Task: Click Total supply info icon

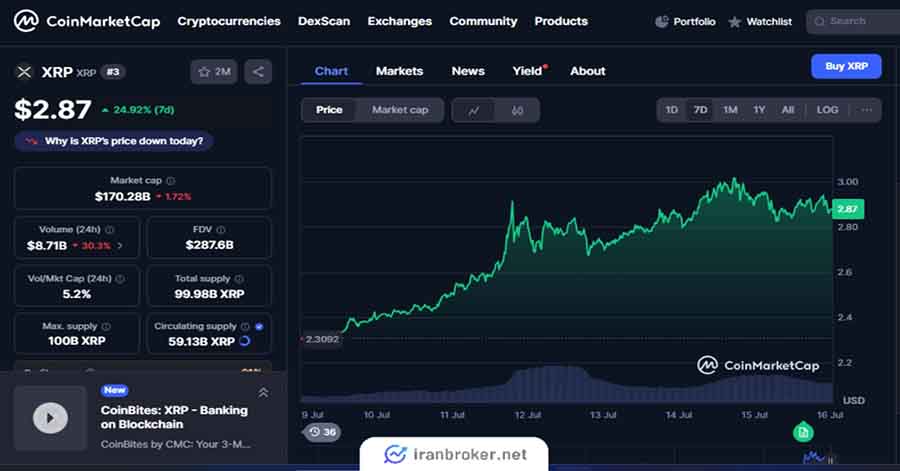Action: point(239,279)
